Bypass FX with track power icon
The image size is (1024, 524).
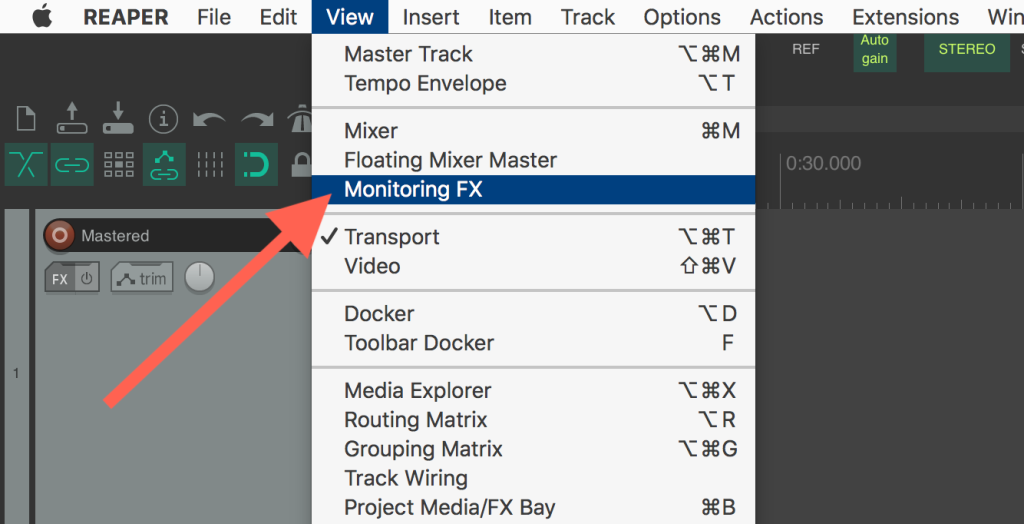click(87, 279)
